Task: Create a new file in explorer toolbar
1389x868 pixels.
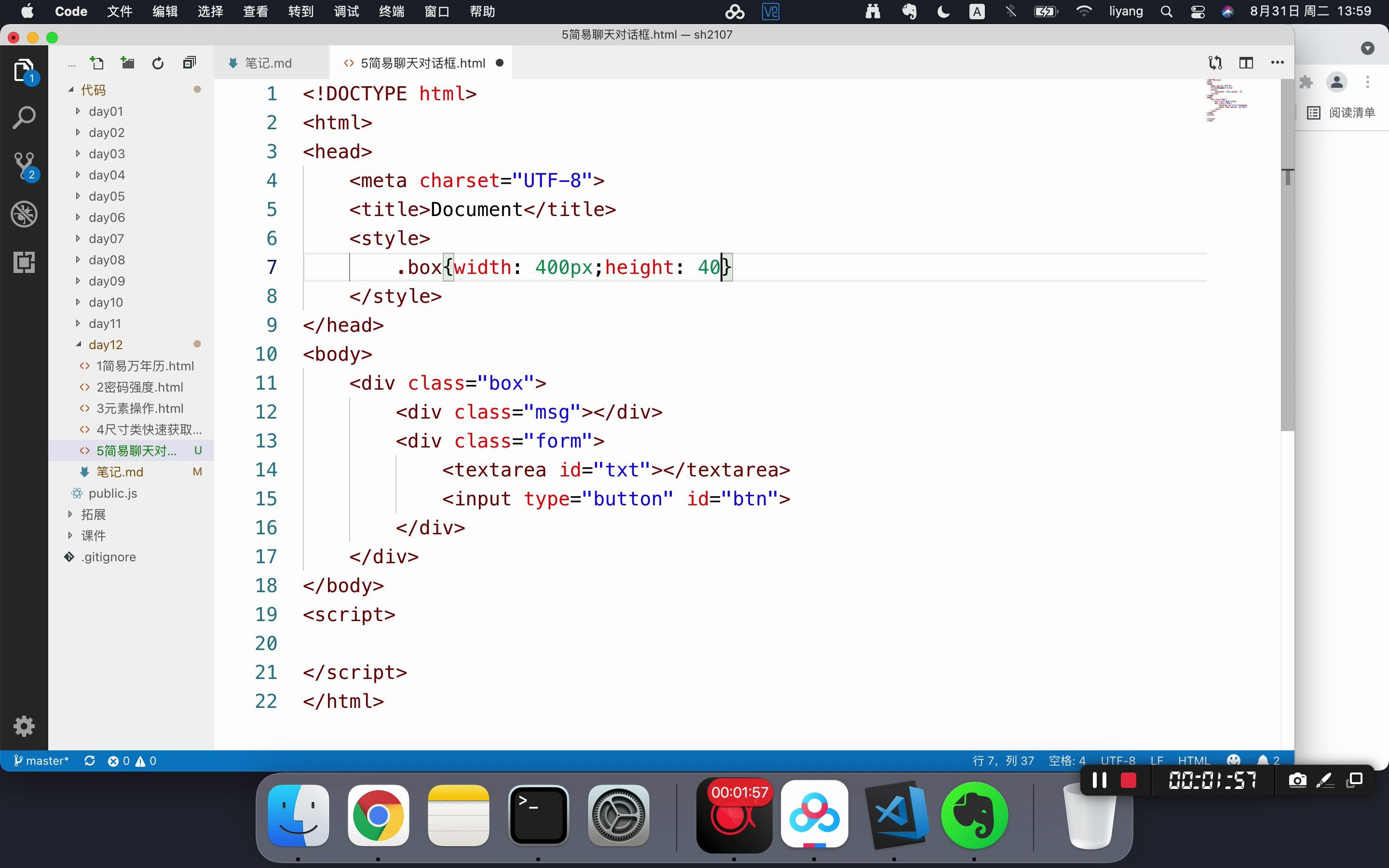Action: [x=97, y=63]
